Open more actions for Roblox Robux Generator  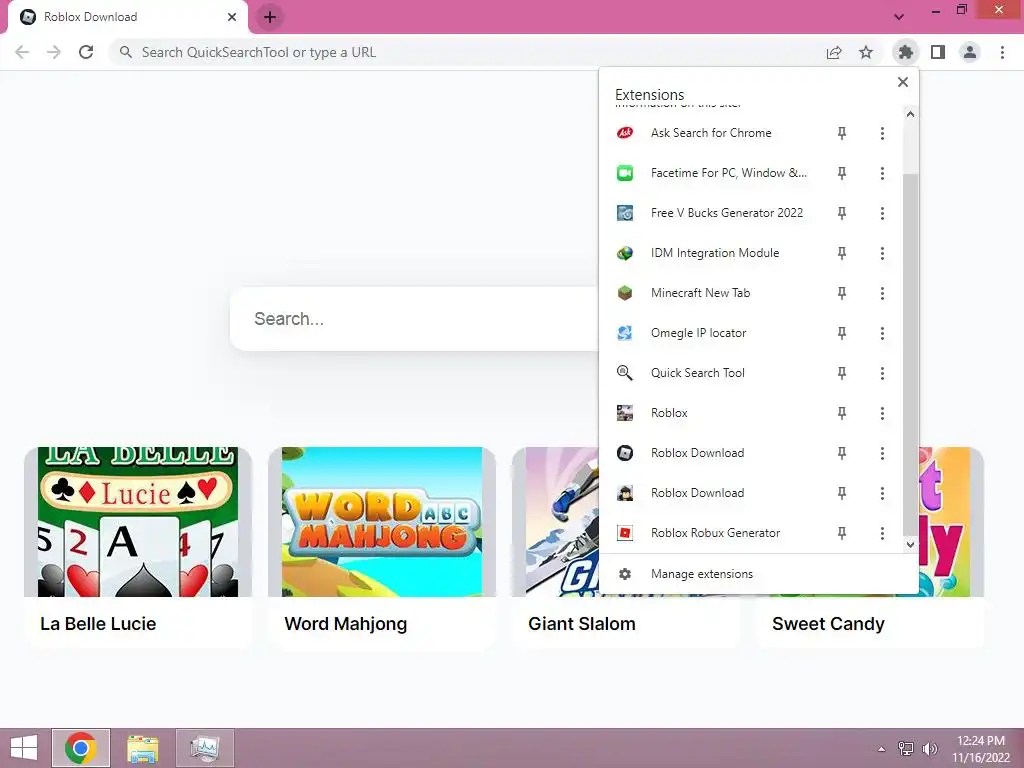[x=882, y=533]
